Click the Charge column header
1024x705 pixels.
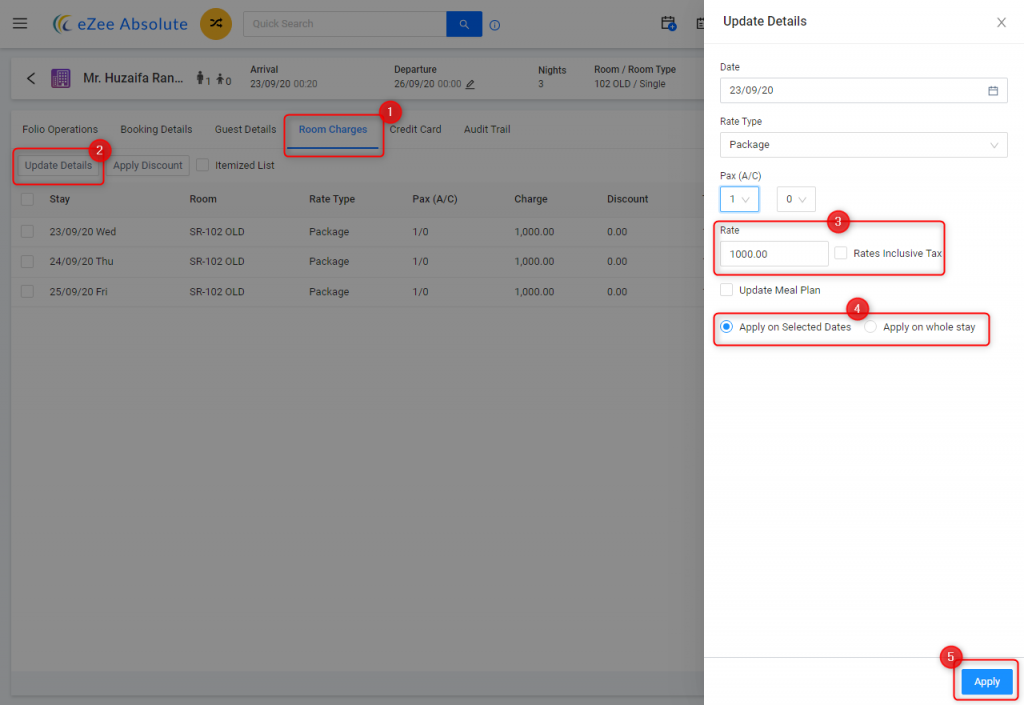coord(531,199)
